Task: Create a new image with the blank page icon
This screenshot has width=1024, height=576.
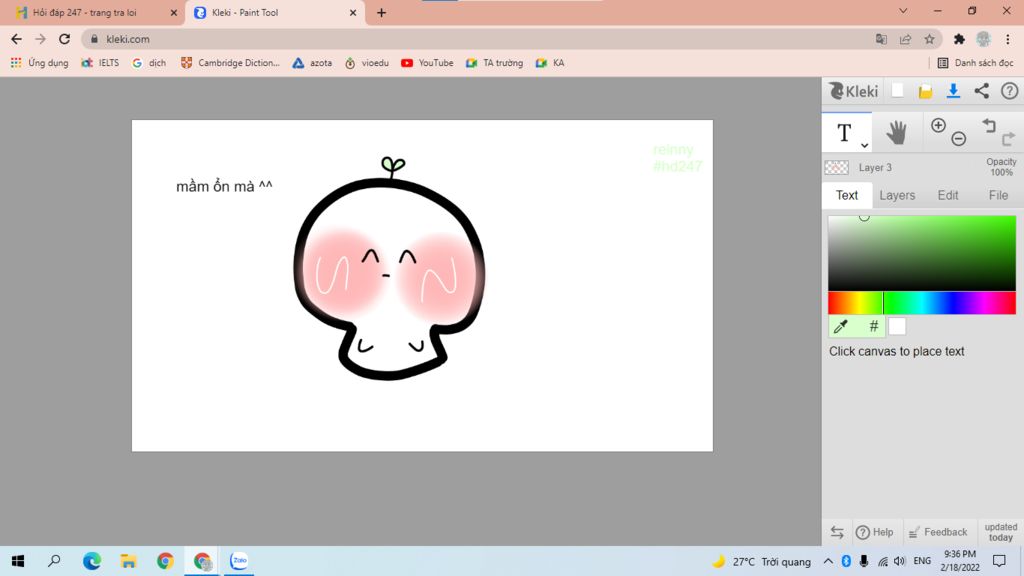Action: point(897,91)
